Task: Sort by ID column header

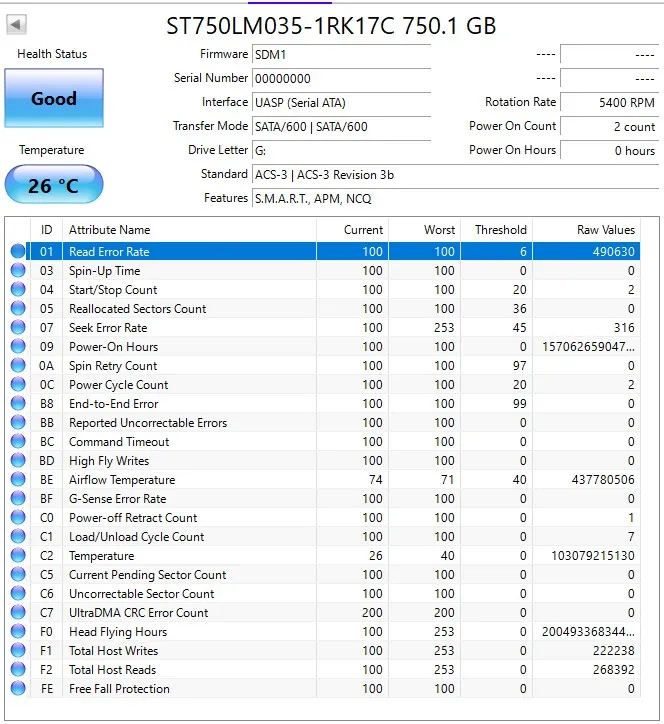Action: click(x=47, y=230)
